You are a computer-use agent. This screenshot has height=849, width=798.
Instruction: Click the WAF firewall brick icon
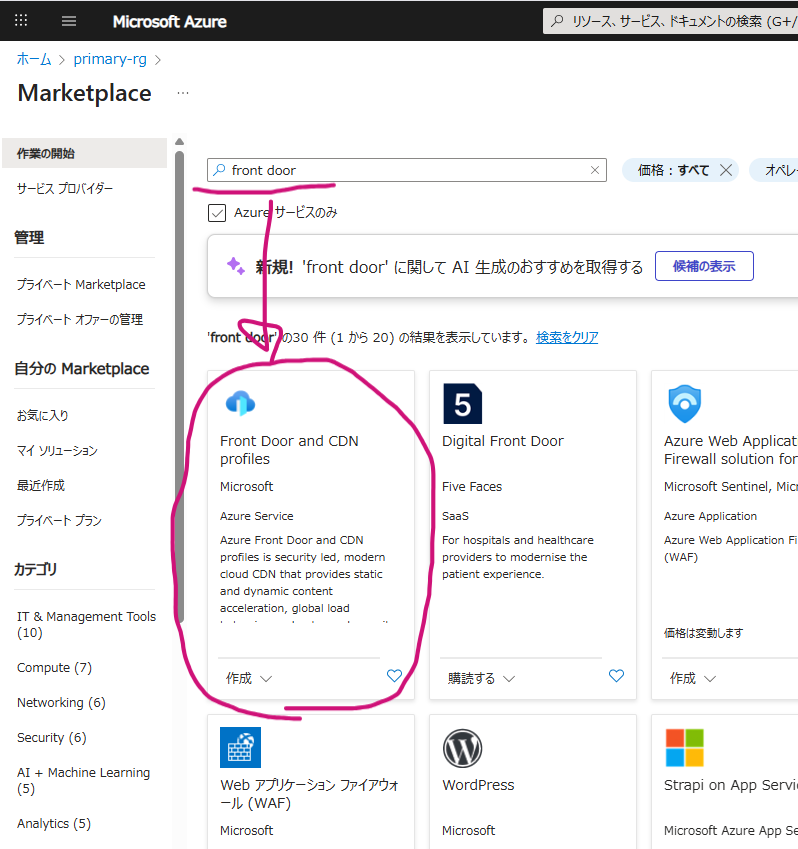pos(240,748)
